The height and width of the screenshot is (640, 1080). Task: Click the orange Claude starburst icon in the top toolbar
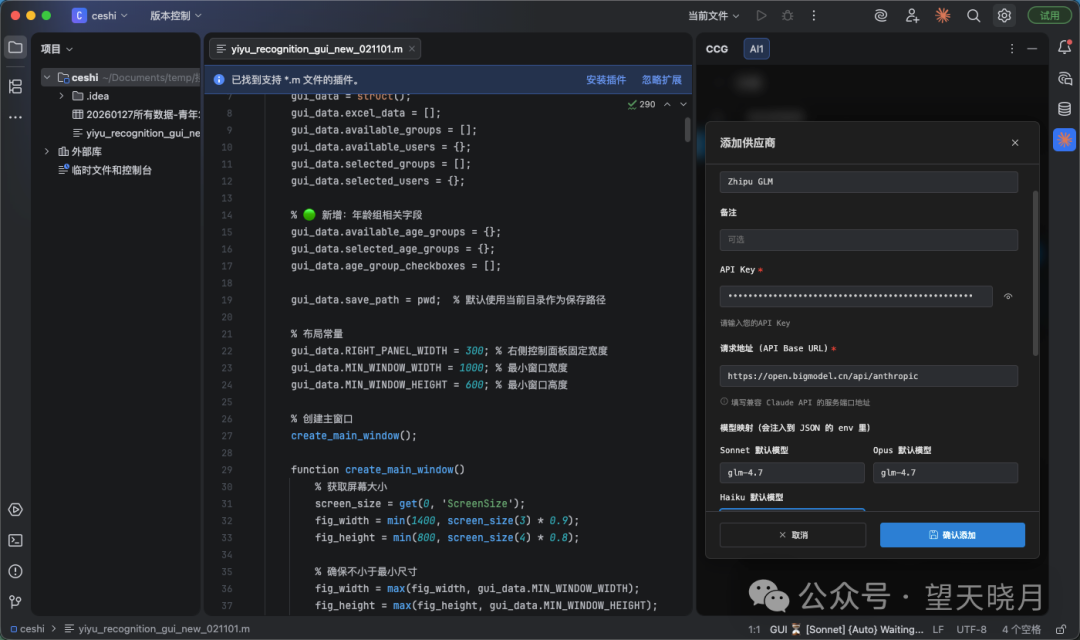point(942,15)
